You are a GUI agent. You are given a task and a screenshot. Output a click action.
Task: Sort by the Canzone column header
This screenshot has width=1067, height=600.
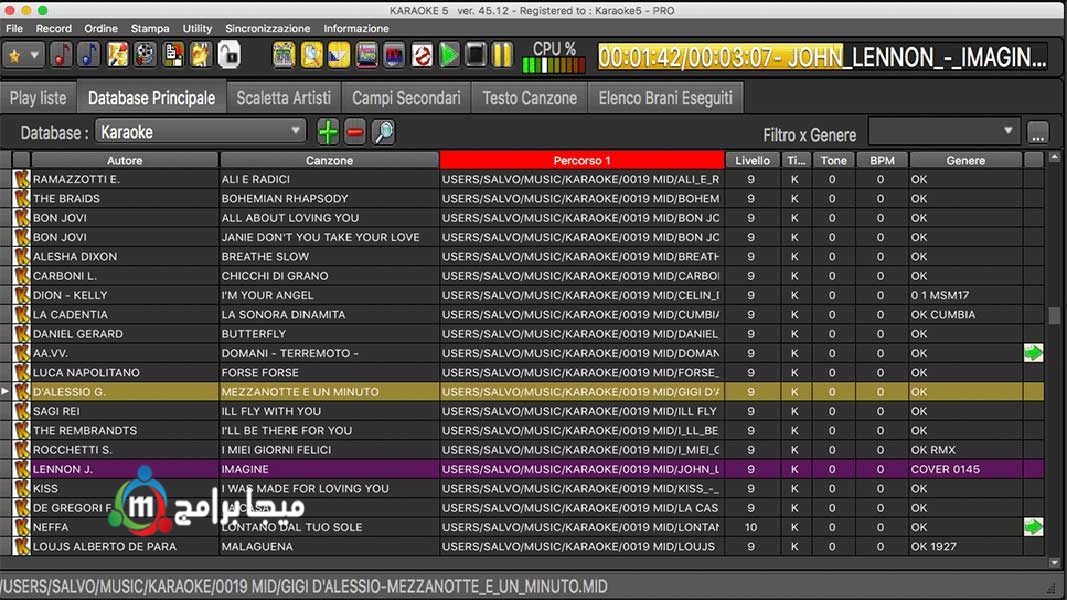pos(329,161)
